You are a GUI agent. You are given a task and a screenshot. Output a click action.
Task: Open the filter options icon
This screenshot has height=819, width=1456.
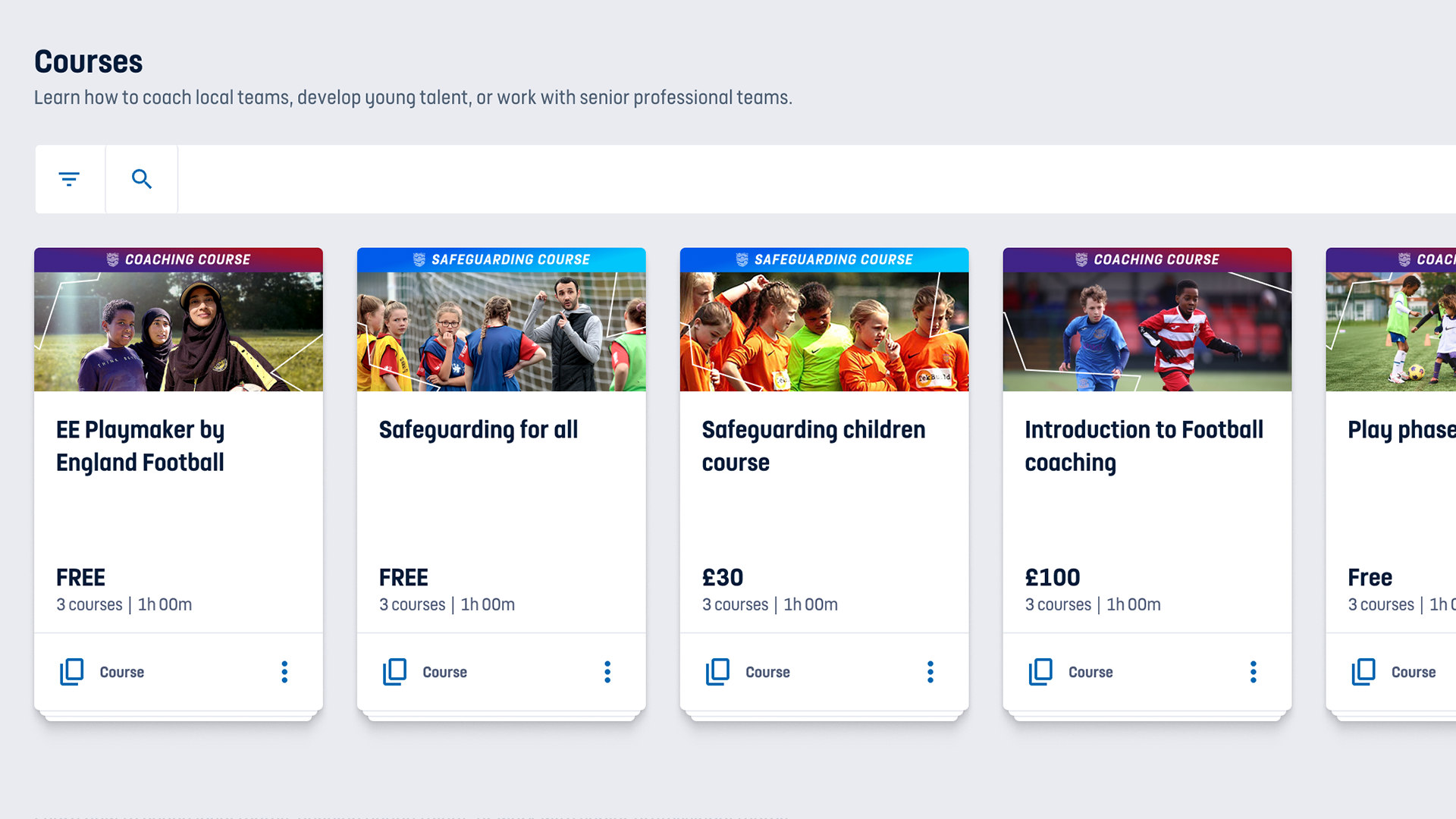tap(69, 180)
